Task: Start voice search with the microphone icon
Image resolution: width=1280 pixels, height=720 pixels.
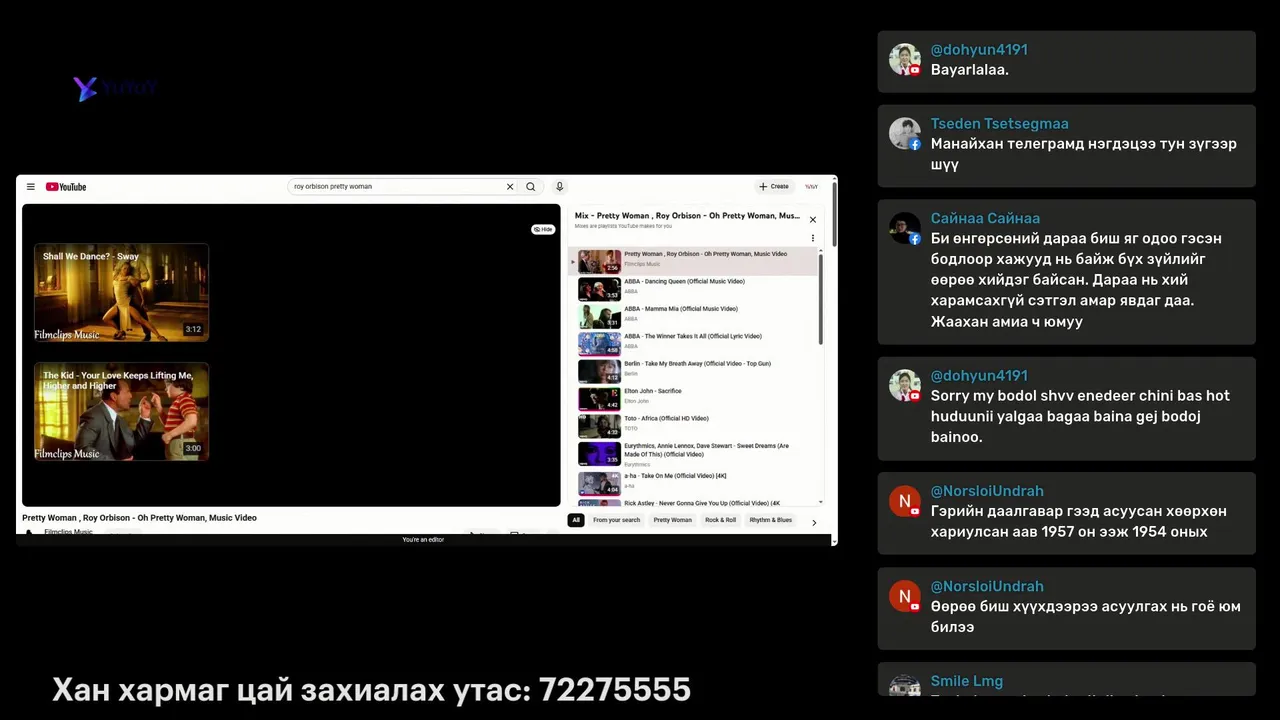Action: 560,187
